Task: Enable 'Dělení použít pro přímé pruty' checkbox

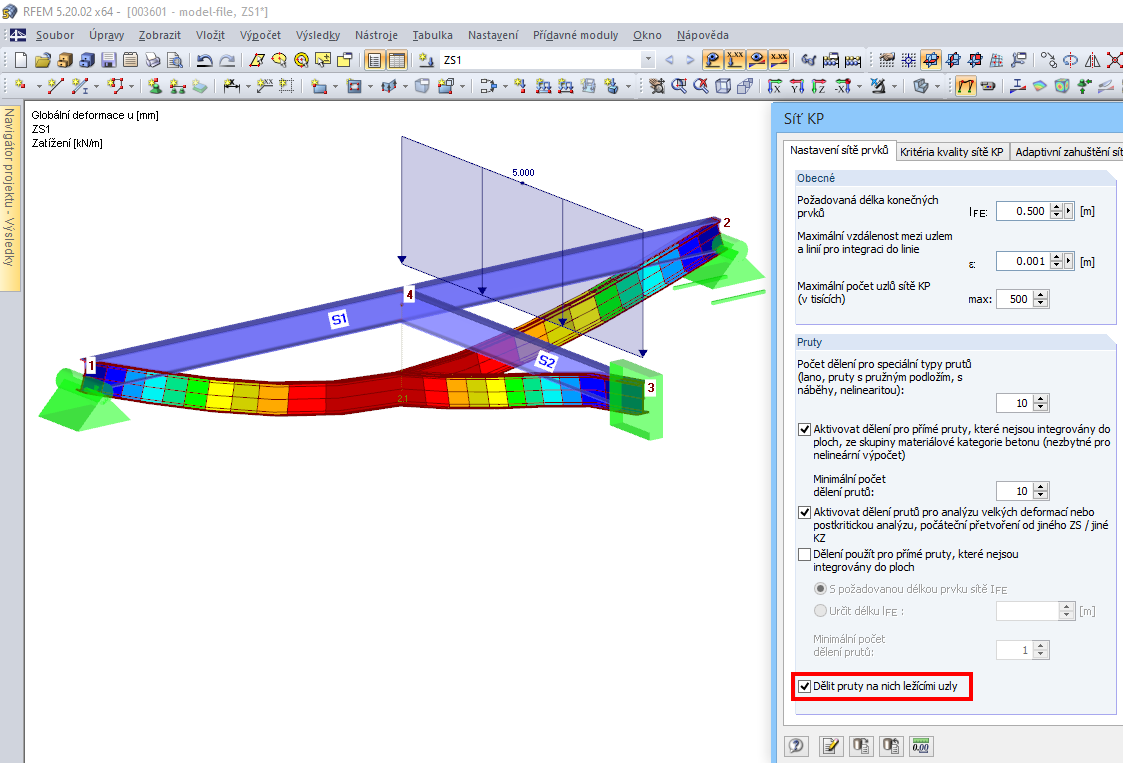Action: pos(805,555)
